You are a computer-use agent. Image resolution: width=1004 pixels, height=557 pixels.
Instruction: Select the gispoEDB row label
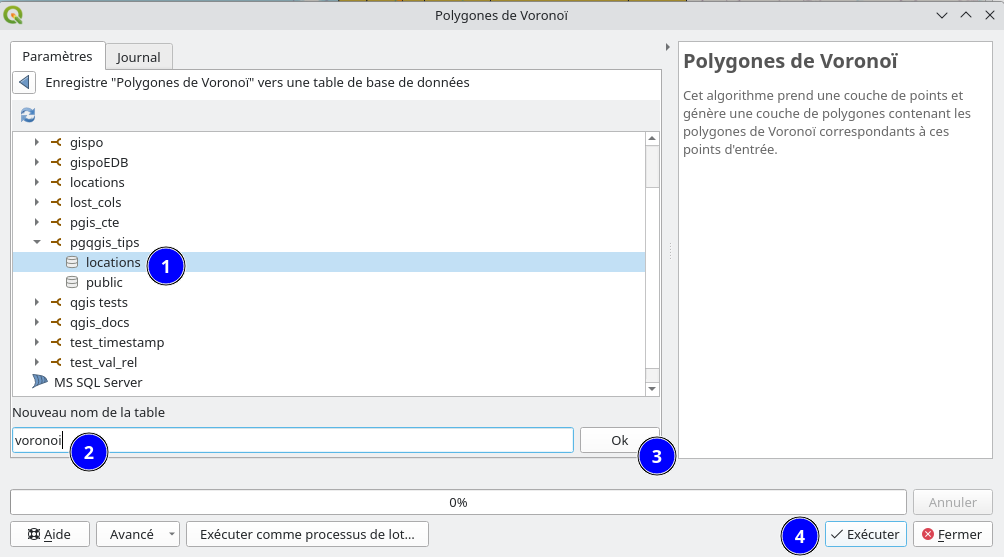[x=99, y=162]
